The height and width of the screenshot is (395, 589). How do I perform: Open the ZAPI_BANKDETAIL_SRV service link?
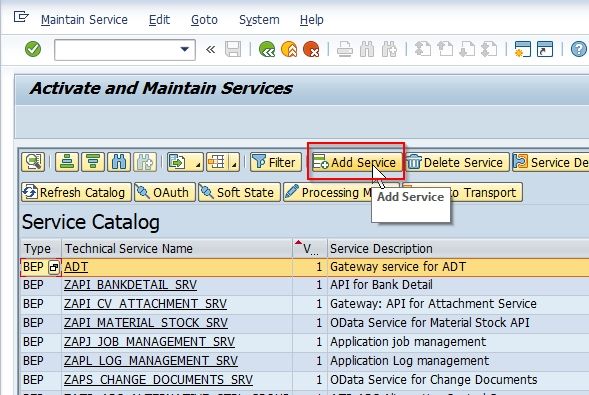130,285
